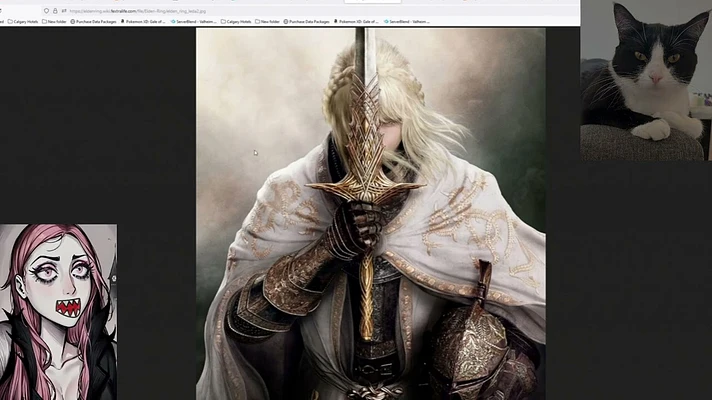Open the first ServerBlend - Valheim bookmark
This screenshot has width=712, height=400.
click(193, 21)
